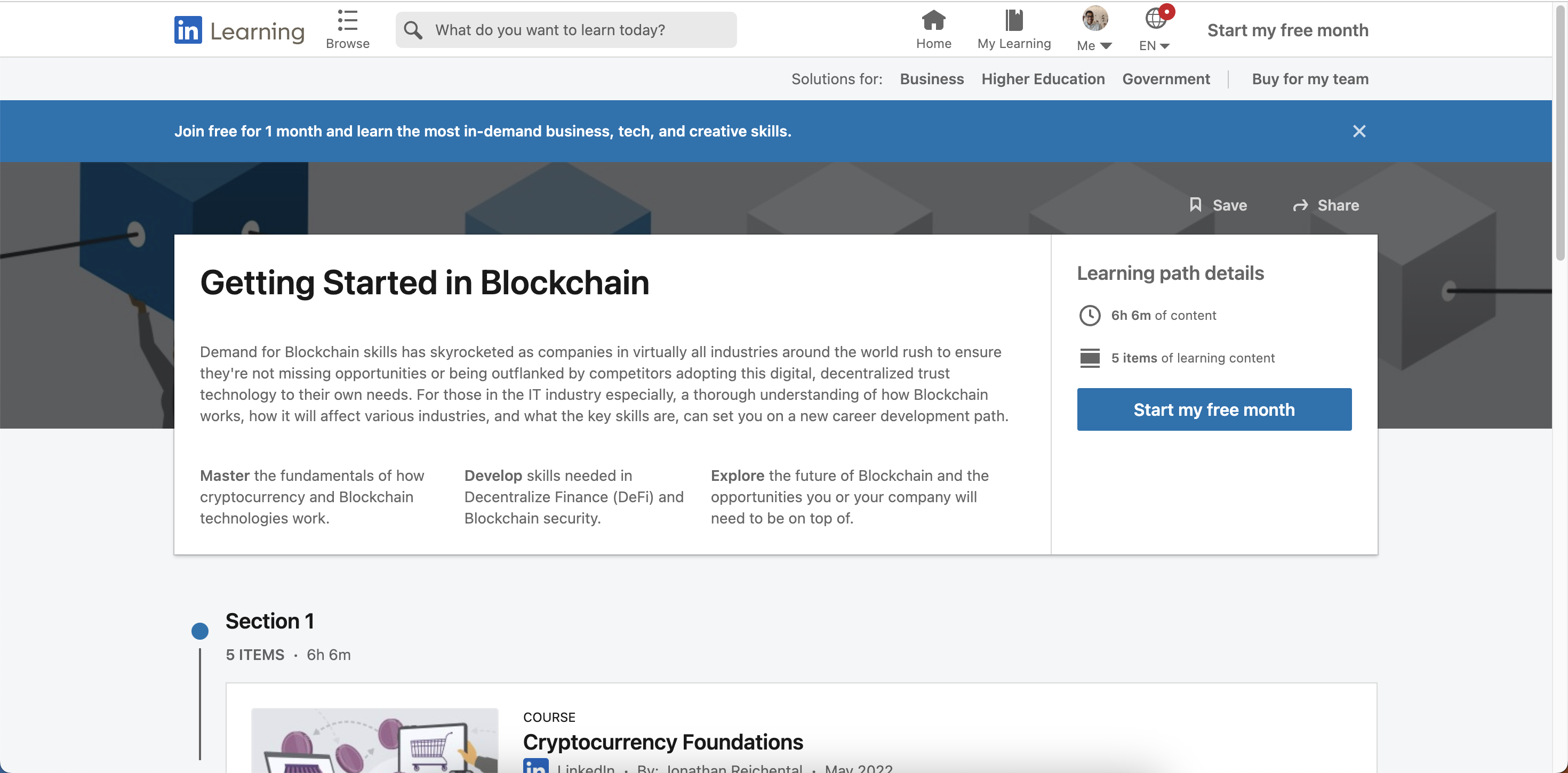Select Business solutions link

(931, 79)
